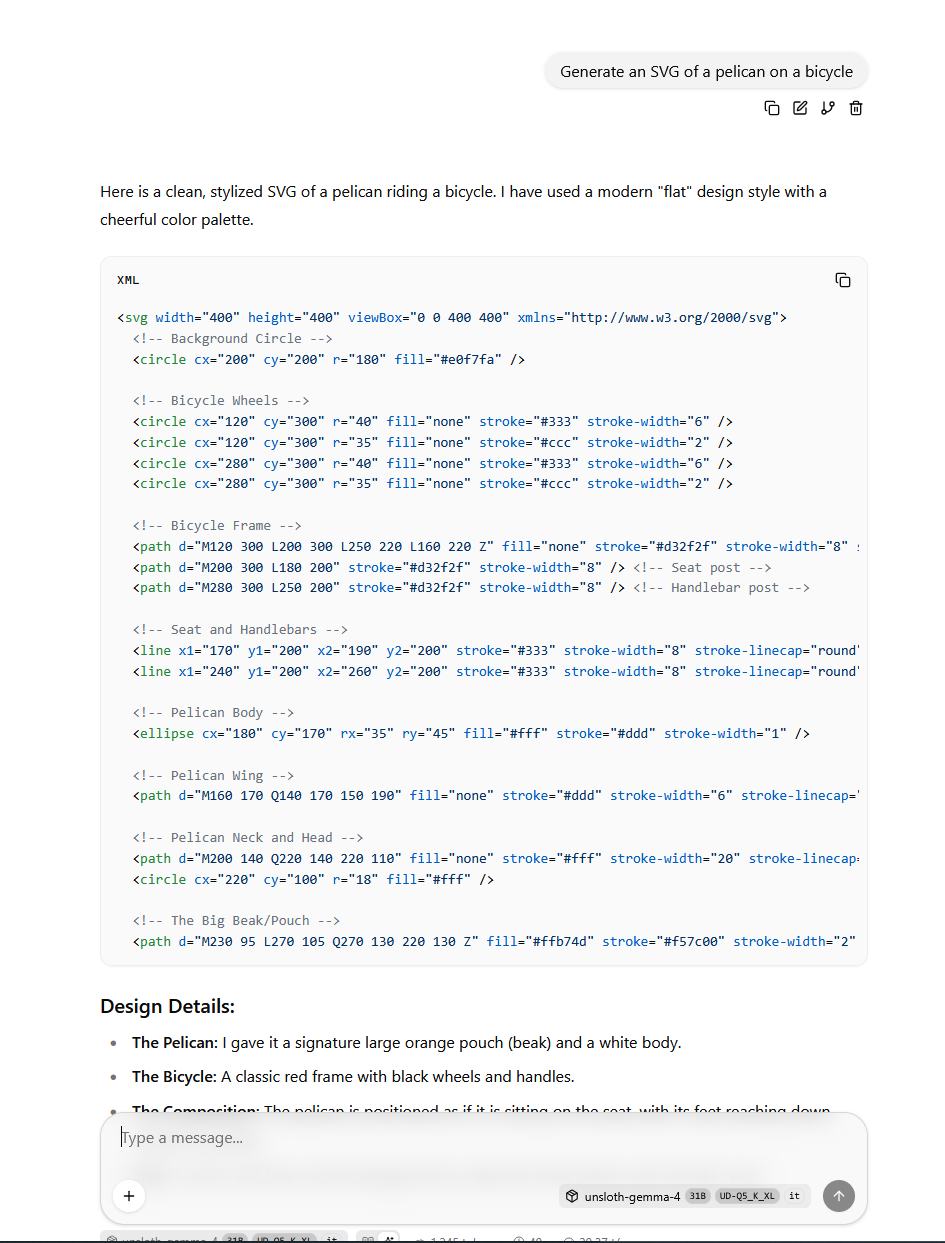The width and height of the screenshot is (945, 1243).
Task: Click the '<!-- Pelican Wing -->' comment line
Action: [x=213, y=775]
